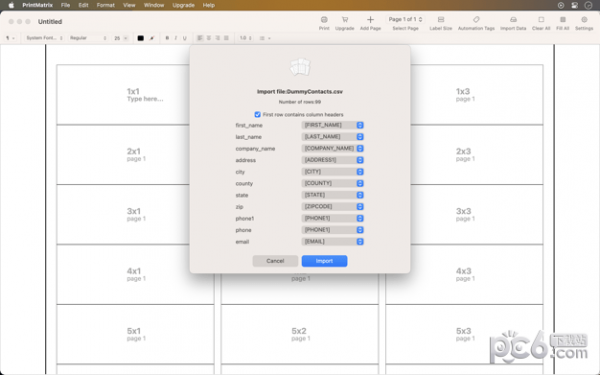This screenshot has height=375, width=600.
Task: Open the paragraph style dropdown
Action: 10,38
